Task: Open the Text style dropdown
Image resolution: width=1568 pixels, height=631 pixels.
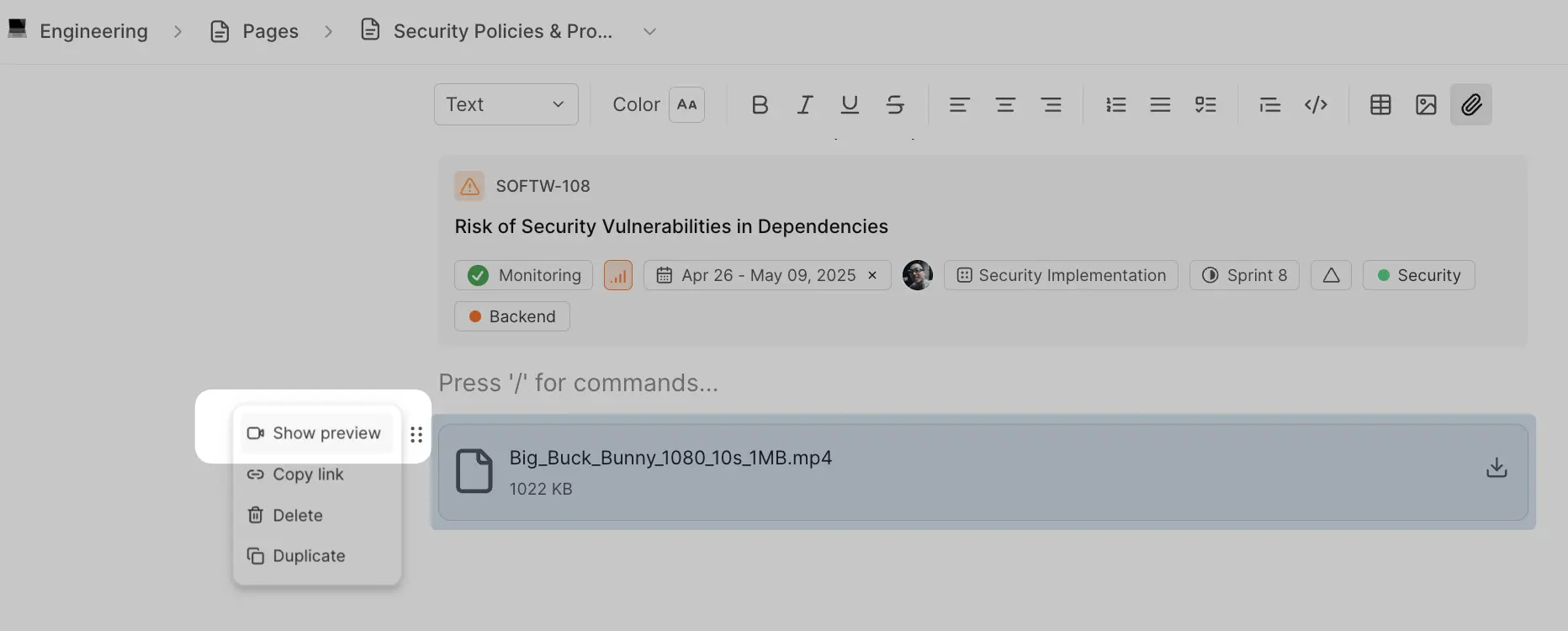Action: click(506, 104)
